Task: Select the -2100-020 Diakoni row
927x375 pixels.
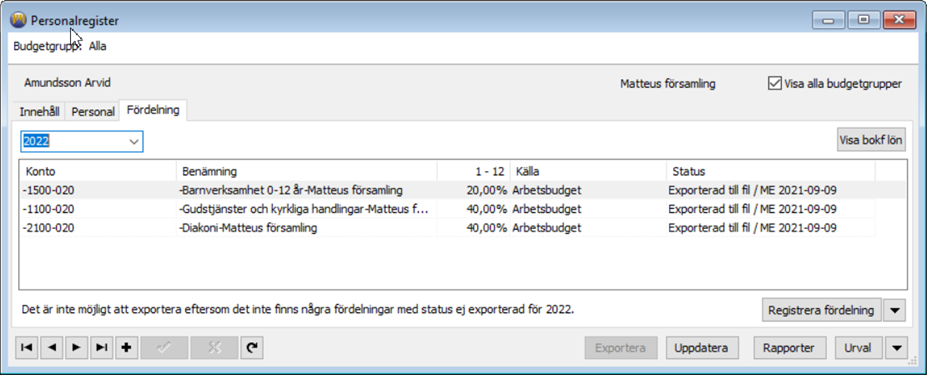Action: (x=448, y=228)
